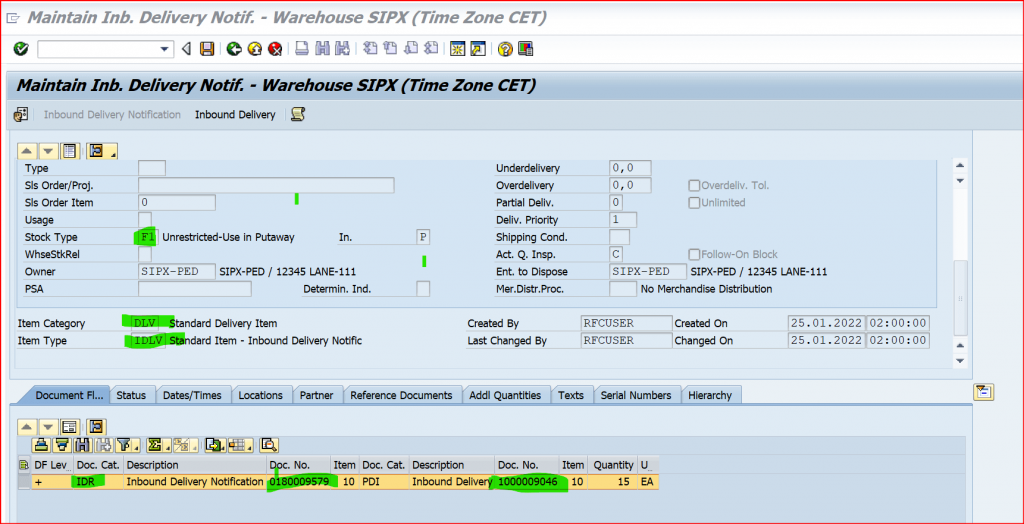Click the Doc. No. cell 1000009046
This screenshot has width=1024, height=524.
coord(528,482)
